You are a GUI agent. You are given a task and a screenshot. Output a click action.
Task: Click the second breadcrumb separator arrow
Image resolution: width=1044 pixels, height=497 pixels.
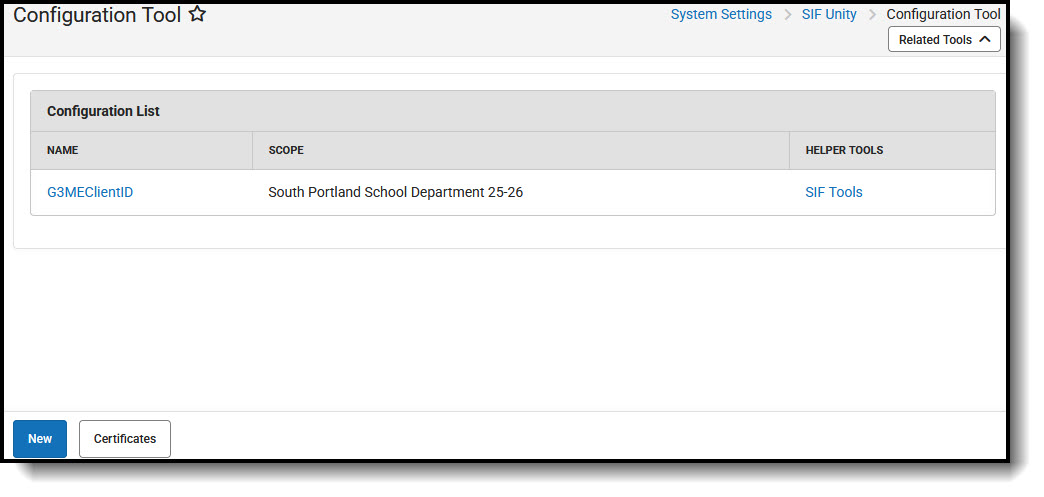click(x=872, y=15)
